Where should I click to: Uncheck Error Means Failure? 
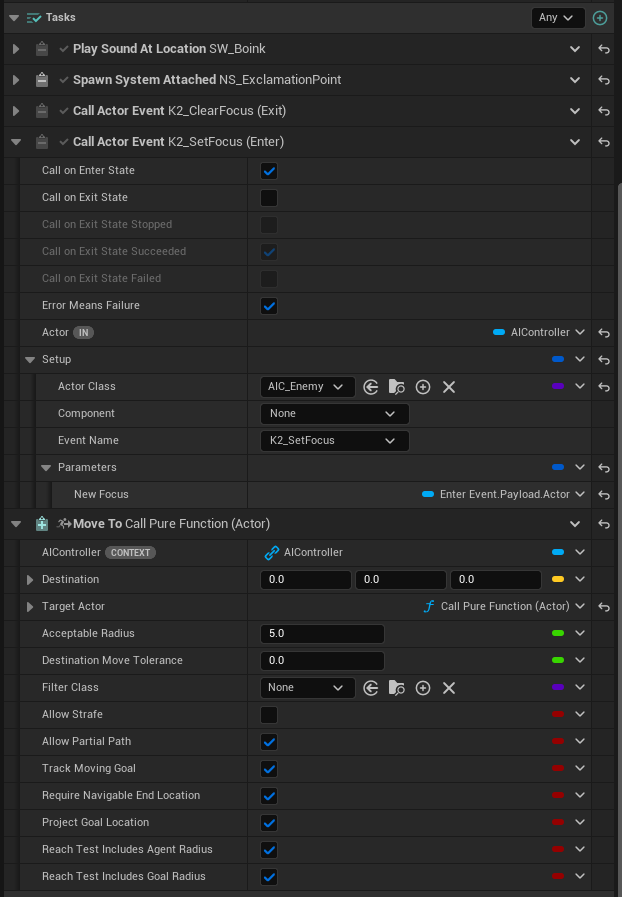click(269, 305)
